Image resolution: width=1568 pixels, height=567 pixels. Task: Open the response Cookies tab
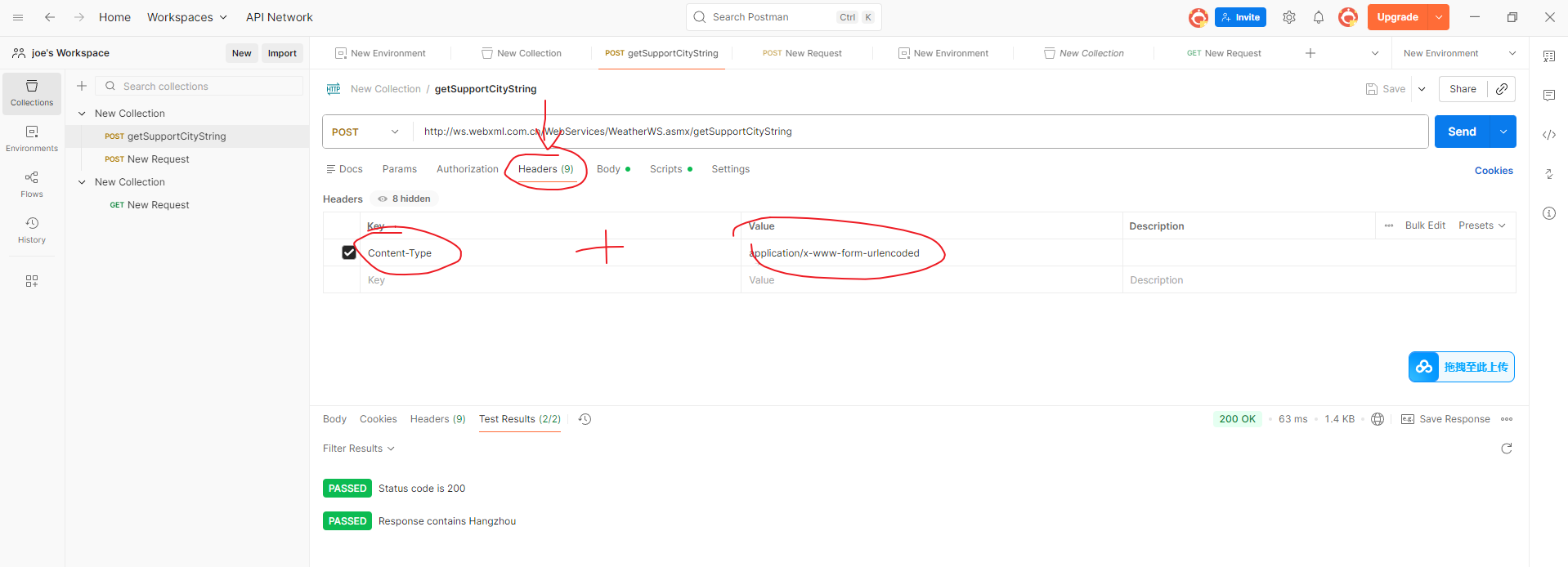379,419
